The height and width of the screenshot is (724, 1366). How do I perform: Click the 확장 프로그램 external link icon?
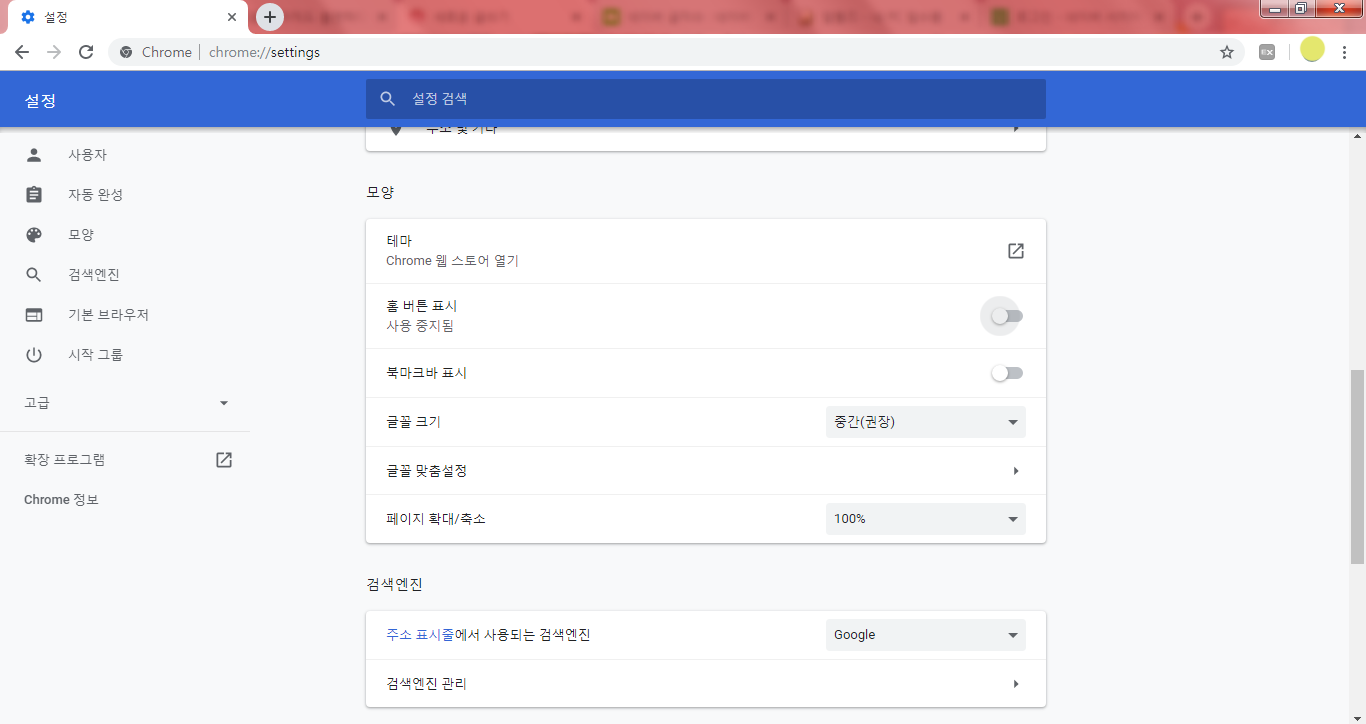click(x=224, y=460)
